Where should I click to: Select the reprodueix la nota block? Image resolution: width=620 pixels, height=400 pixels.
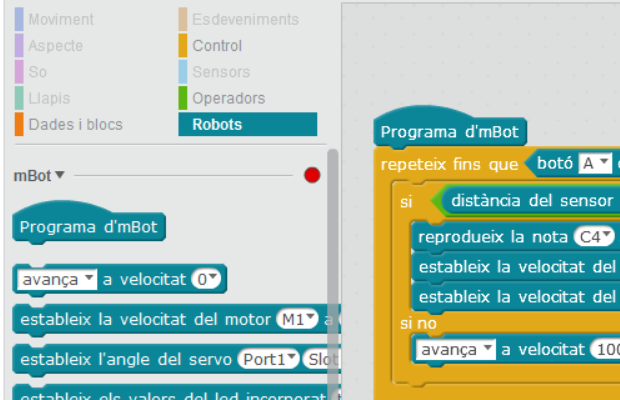tap(516, 237)
